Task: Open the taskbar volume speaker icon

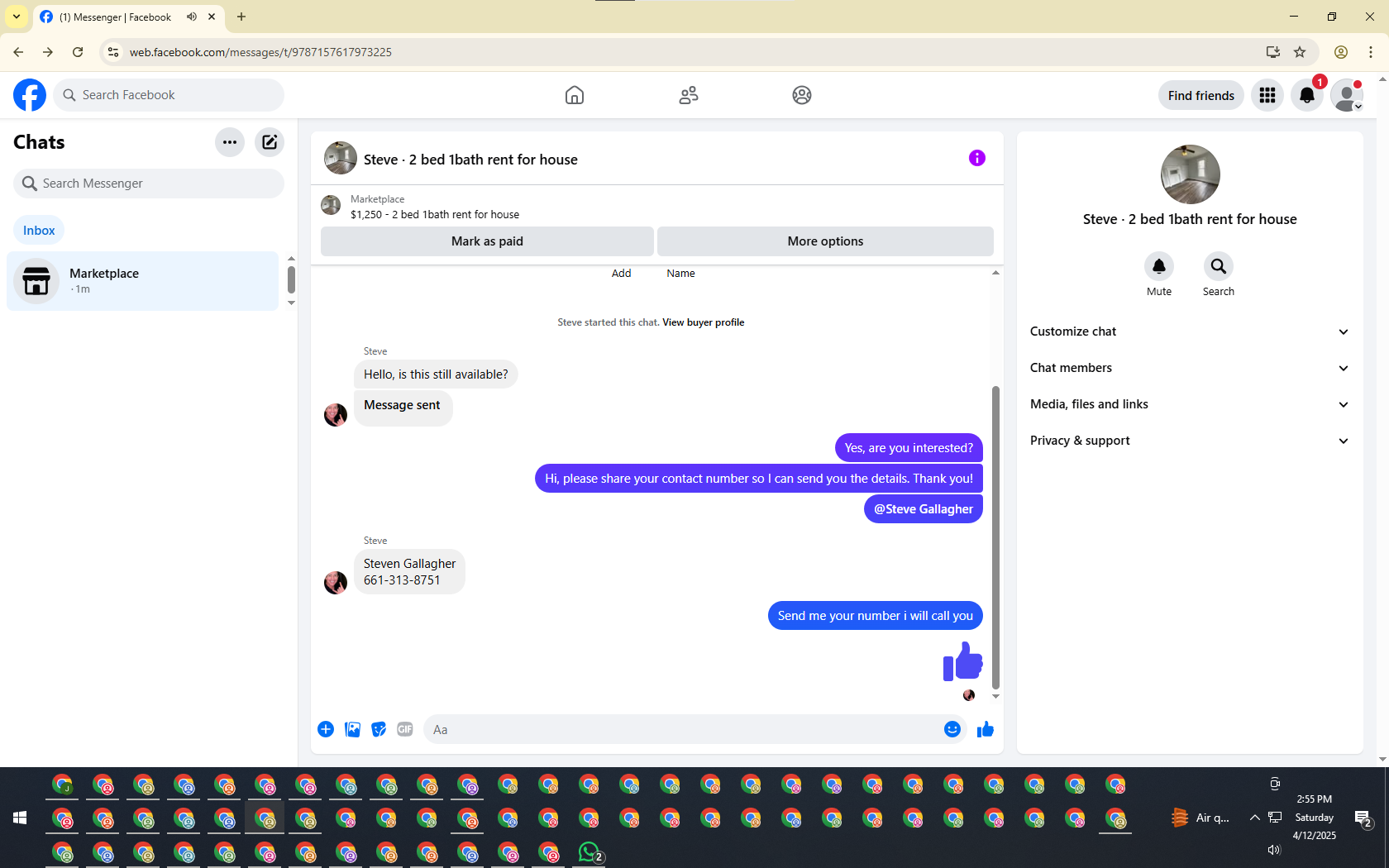Action: 1274,850
